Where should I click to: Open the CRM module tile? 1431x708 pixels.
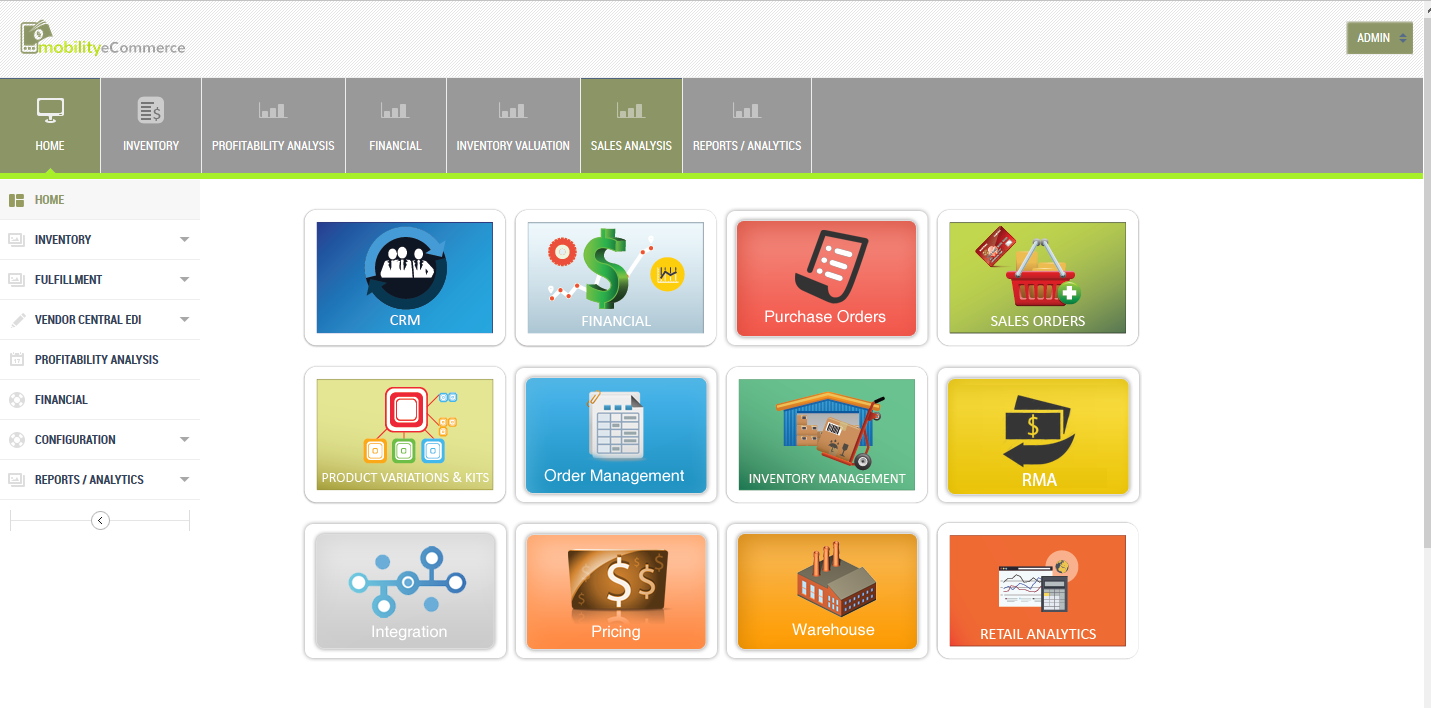(x=404, y=277)
